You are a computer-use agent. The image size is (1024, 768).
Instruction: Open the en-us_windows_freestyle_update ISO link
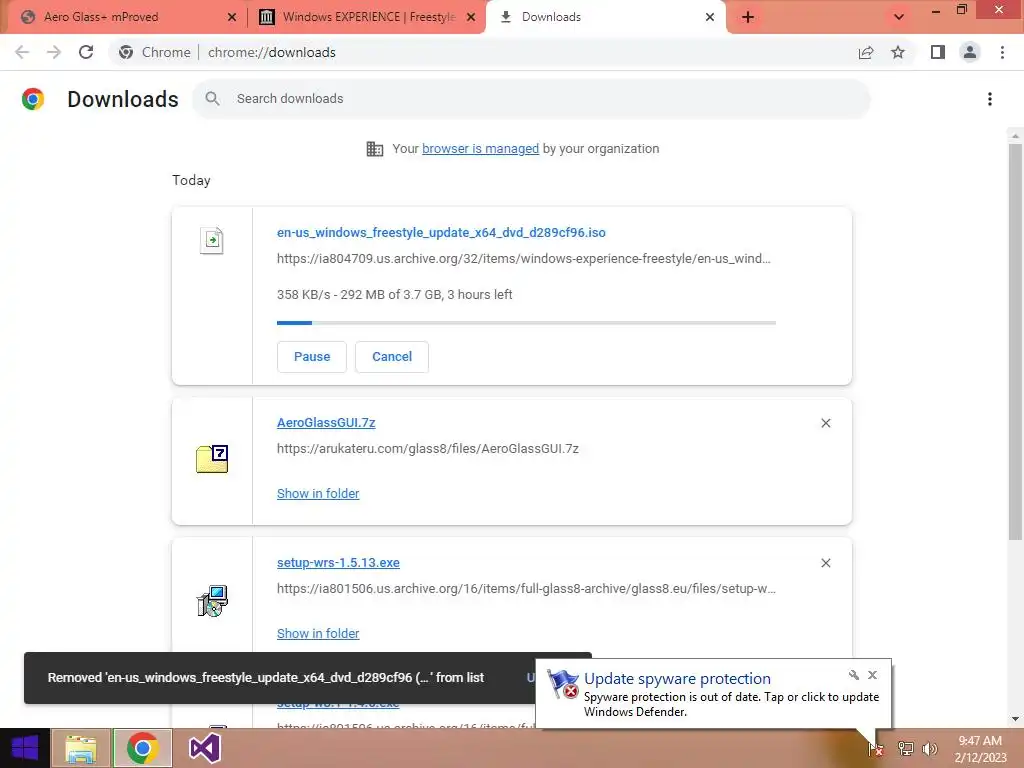pos(441,232)
